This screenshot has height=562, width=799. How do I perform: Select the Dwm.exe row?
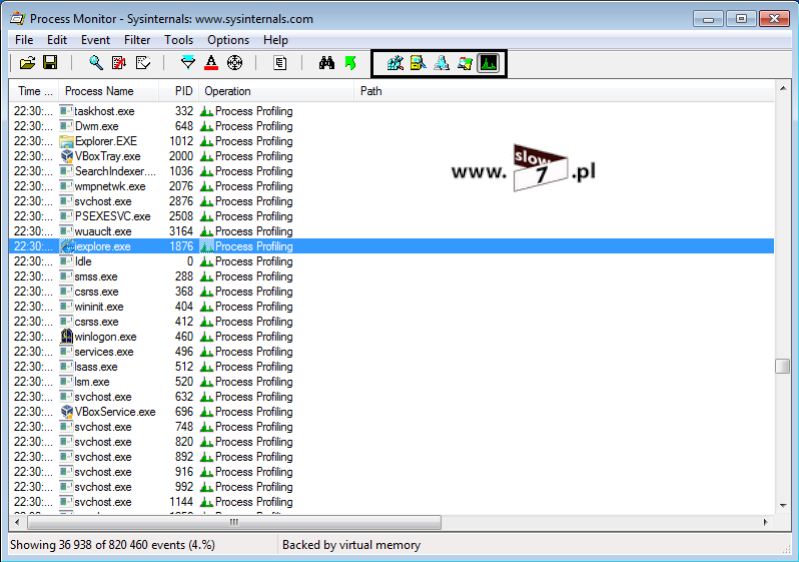pos(391,126)
